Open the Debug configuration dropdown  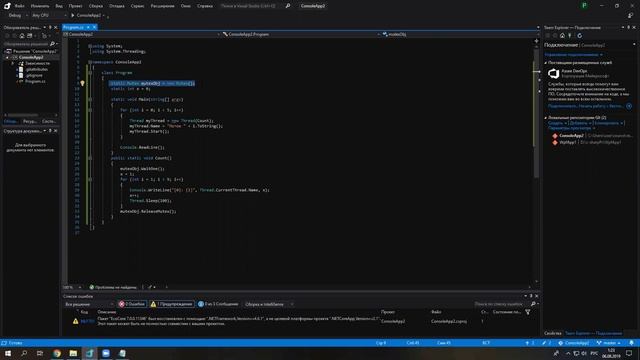pos(17,16)
